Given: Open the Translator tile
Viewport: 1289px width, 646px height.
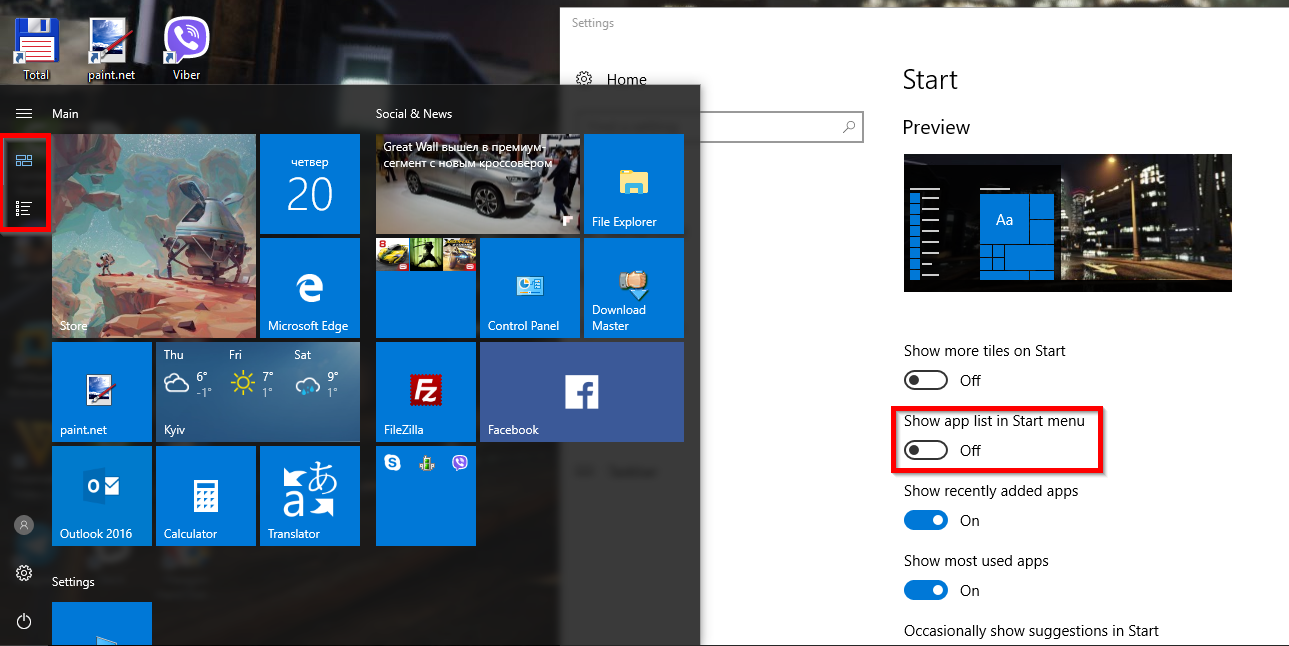Looking at the screenshot, I should 309,496.
